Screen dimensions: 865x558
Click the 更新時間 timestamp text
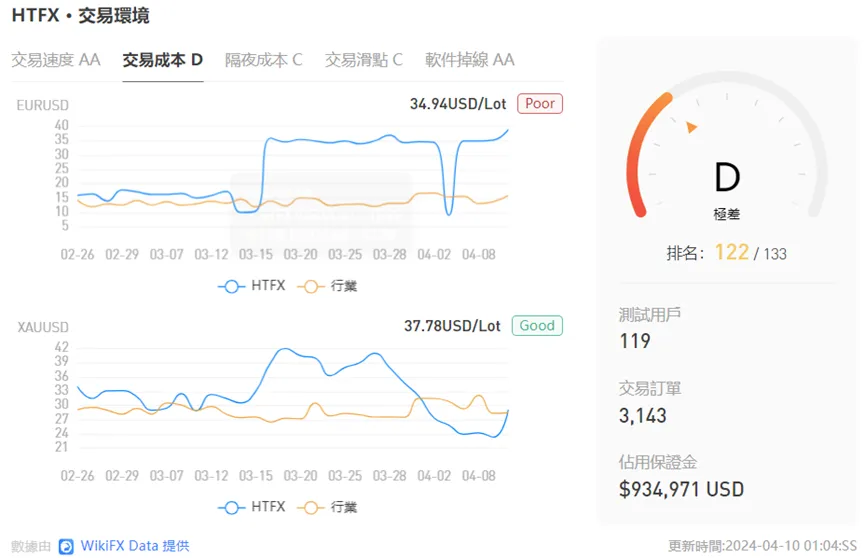coord(762,546)
